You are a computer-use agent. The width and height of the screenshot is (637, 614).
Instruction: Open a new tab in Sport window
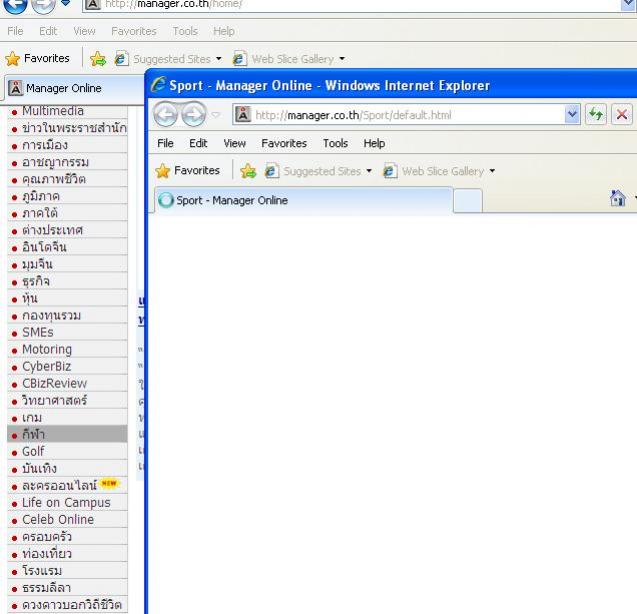click(x=468, y=201)
